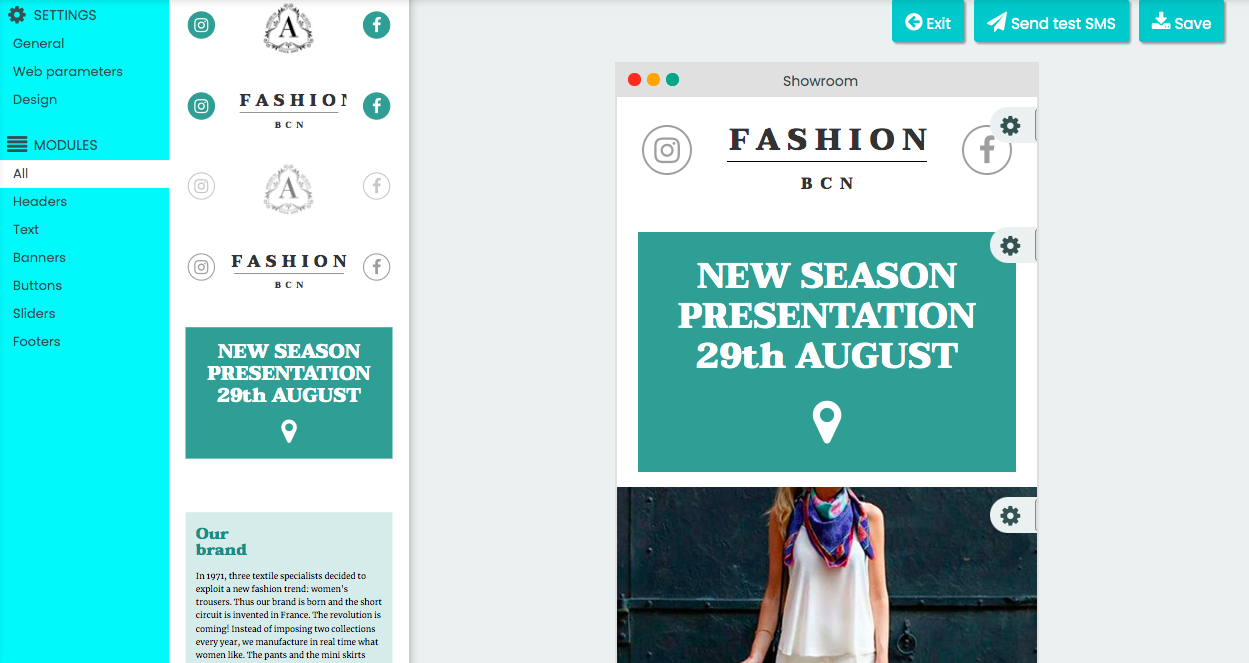Open settings gear on the New Season banner

click(1010, 246)
